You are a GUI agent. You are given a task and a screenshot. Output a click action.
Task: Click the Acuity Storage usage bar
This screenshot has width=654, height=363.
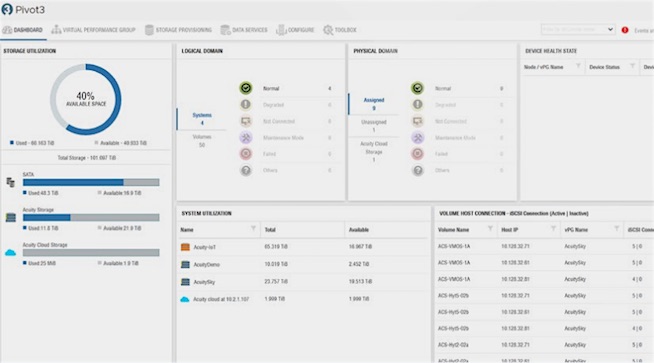click(91, 217)
